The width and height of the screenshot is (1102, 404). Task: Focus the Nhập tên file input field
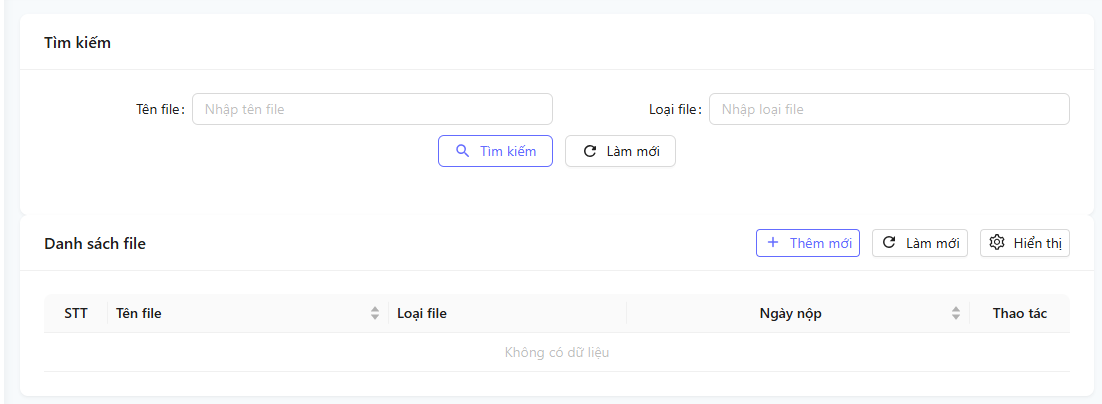(372, 109)
